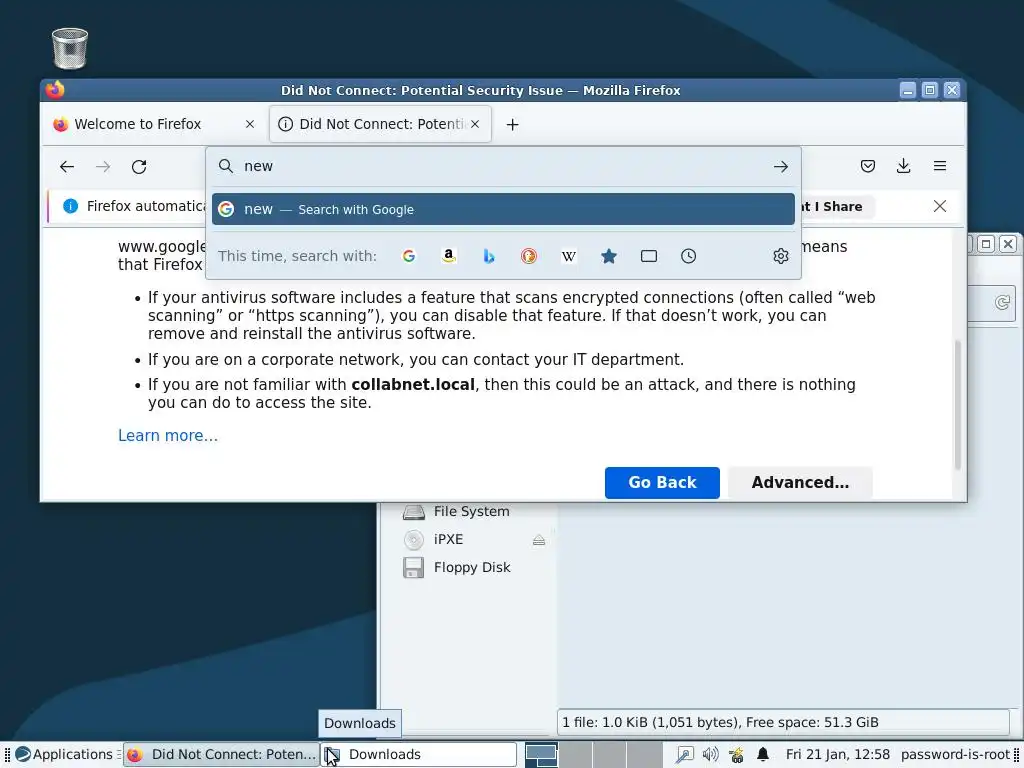
Task: Go back using Firefox back arrow
Action: tap(67, 167)
